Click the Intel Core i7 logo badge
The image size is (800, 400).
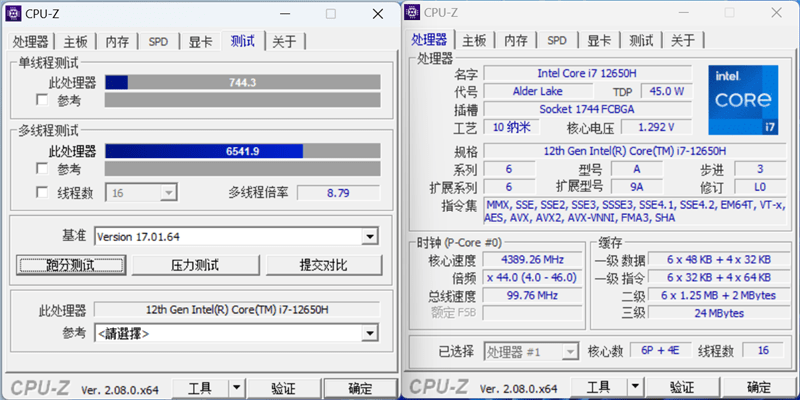click(743, 100)
